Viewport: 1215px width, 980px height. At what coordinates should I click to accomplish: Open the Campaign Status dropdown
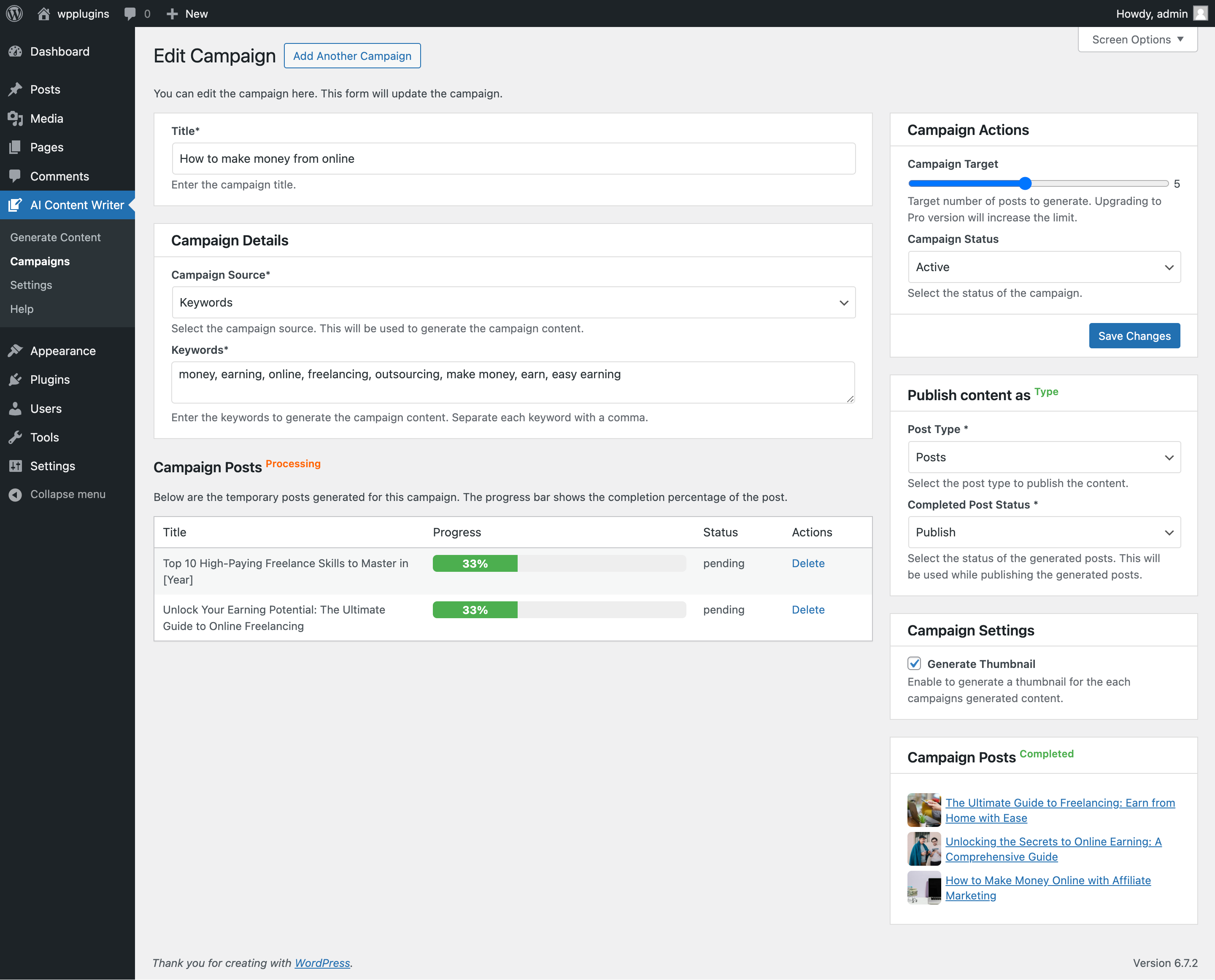(x=1043, y=267)
